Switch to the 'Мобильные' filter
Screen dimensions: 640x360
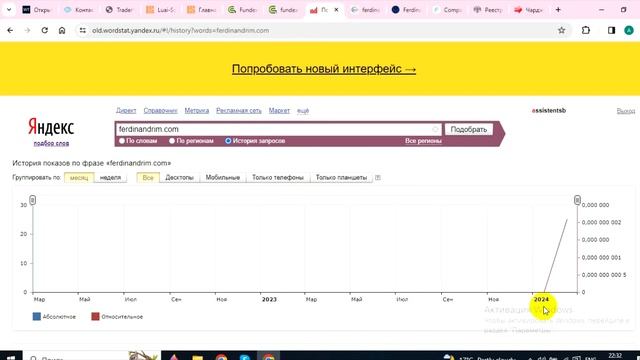click(x=223, y=178)
